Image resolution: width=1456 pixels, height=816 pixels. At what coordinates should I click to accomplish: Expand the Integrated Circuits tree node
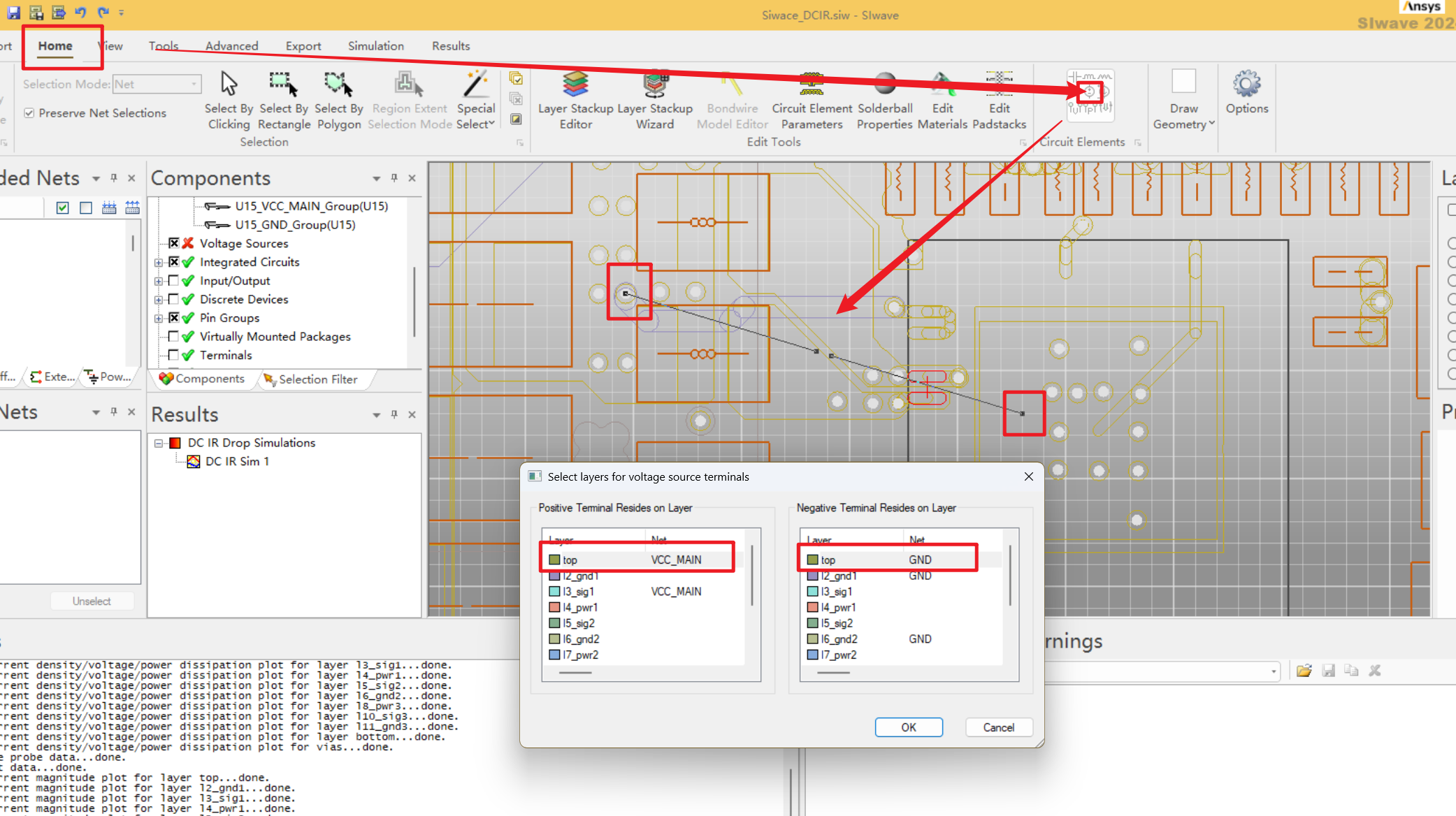point(159,263)
